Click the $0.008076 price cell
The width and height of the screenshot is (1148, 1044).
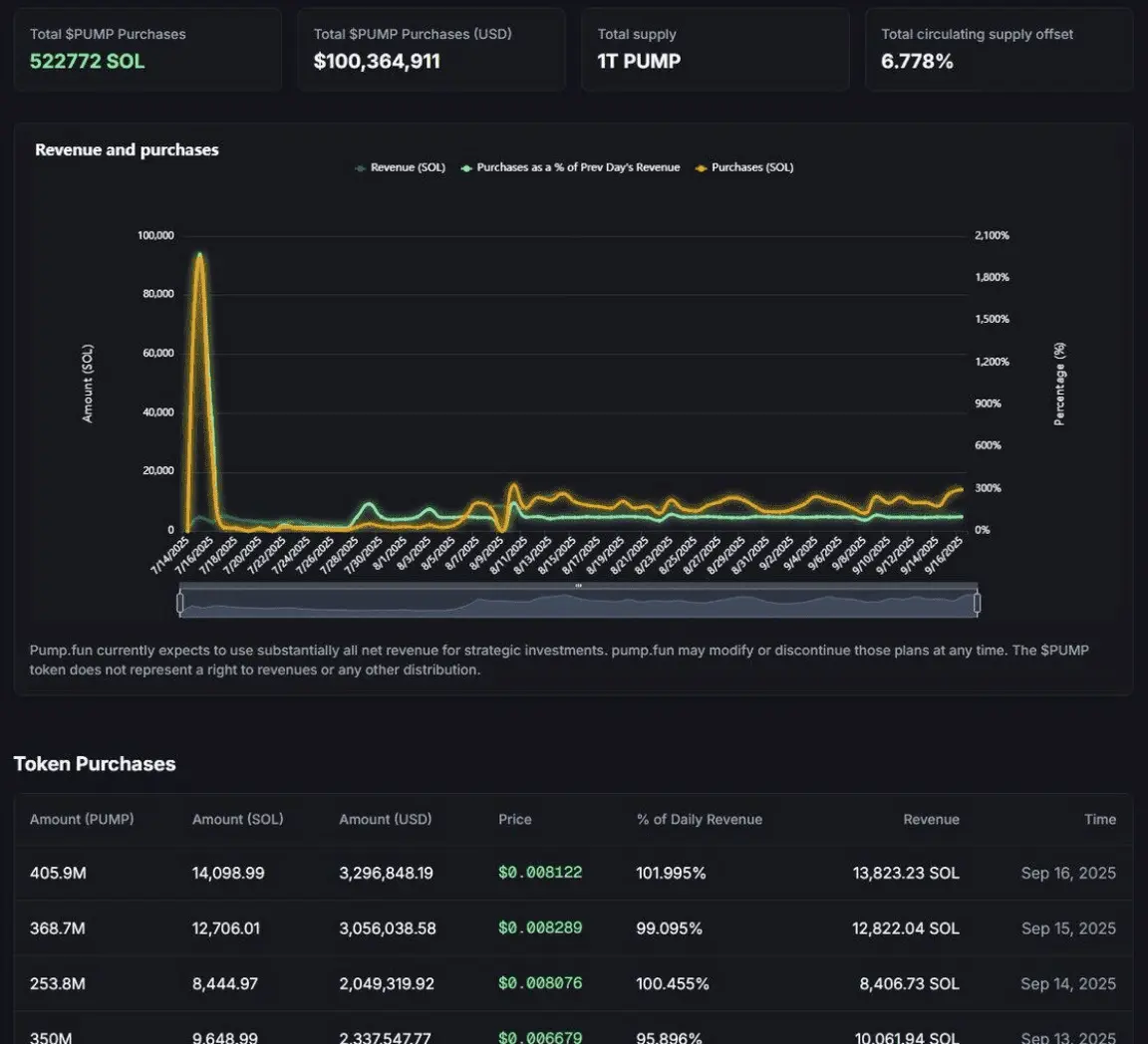[x=540, y=983]
